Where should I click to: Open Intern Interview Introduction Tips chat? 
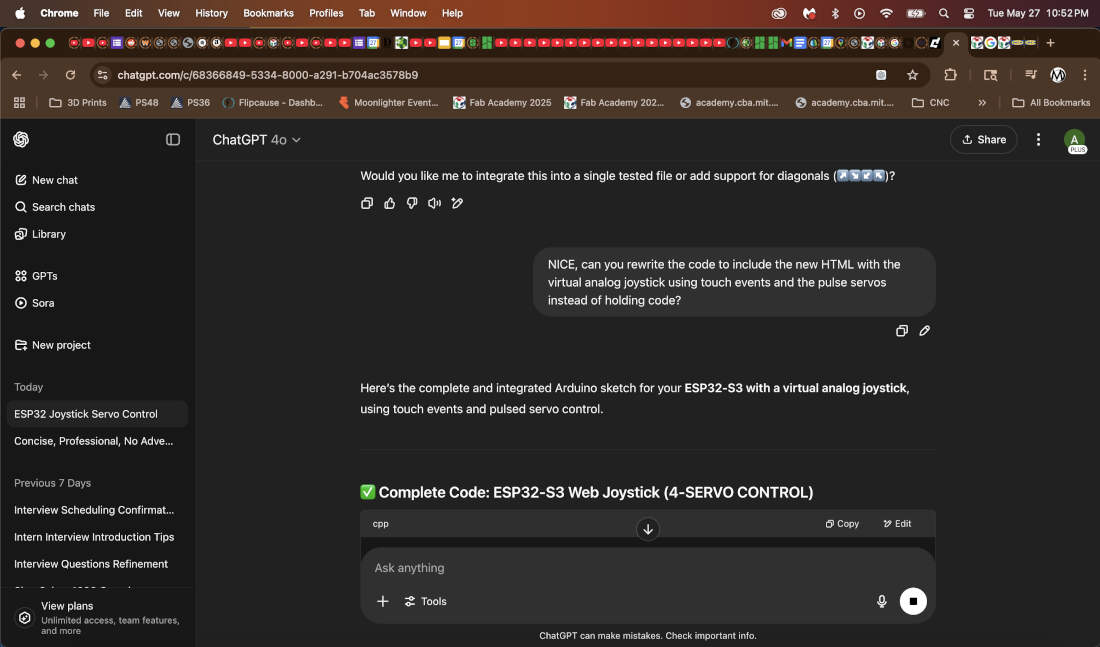click(x=98, y=537)
